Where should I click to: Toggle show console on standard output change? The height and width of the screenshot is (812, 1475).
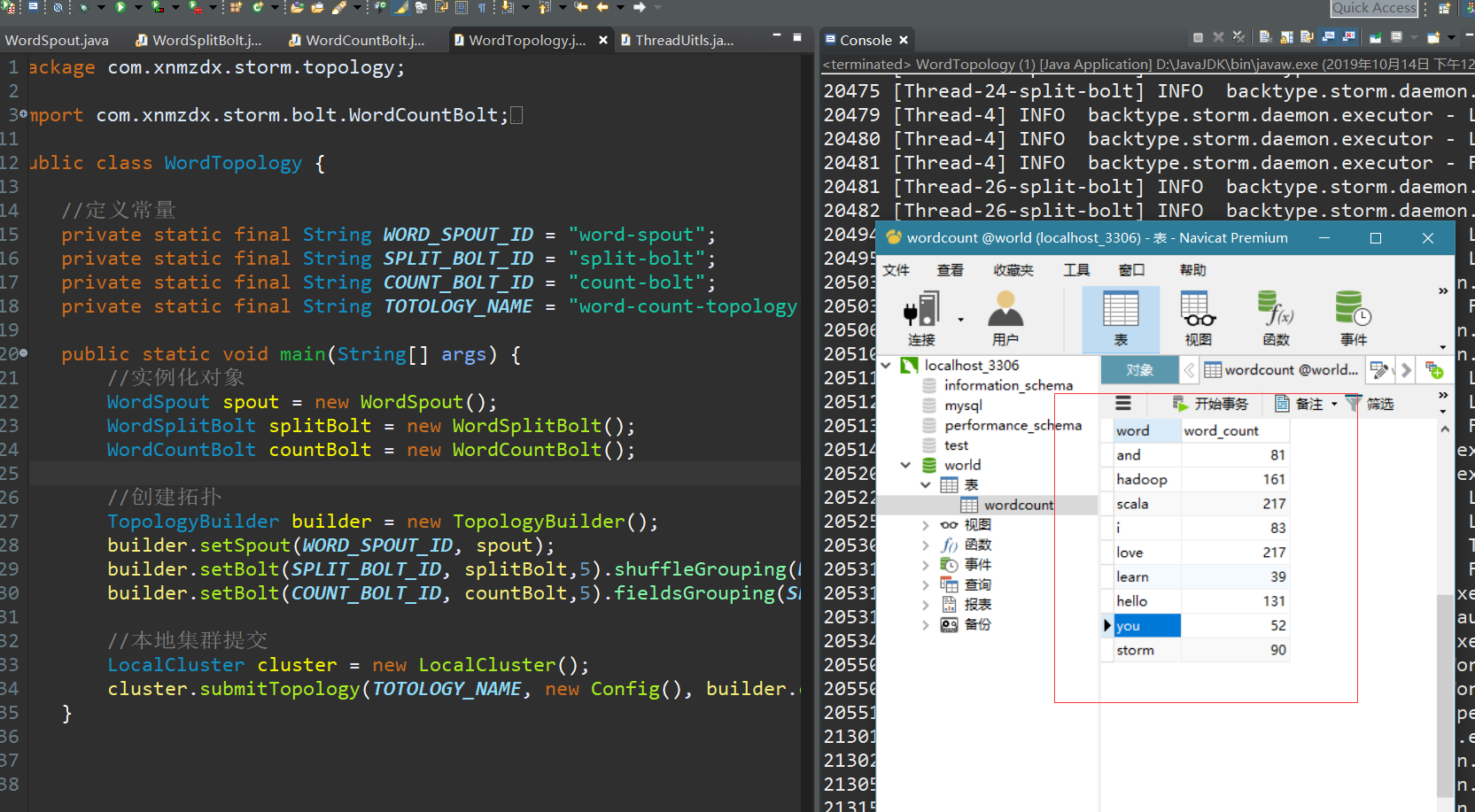point(1328,37)
